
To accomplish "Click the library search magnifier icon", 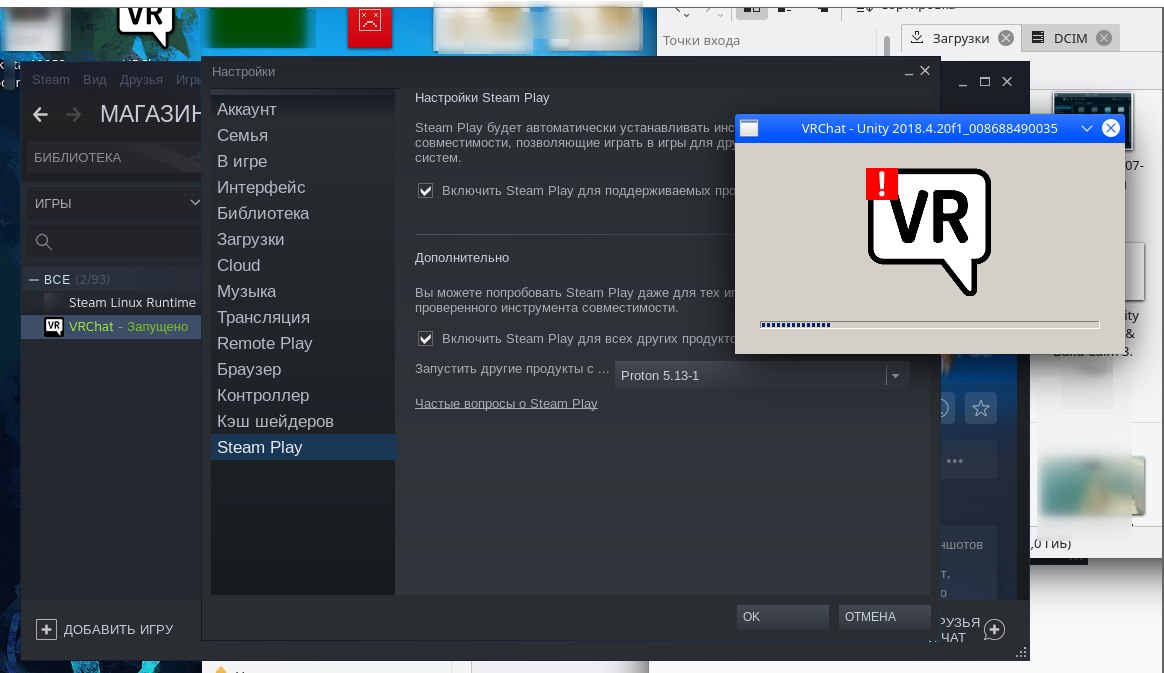I will pyautogui.click(x=44, y=242).
